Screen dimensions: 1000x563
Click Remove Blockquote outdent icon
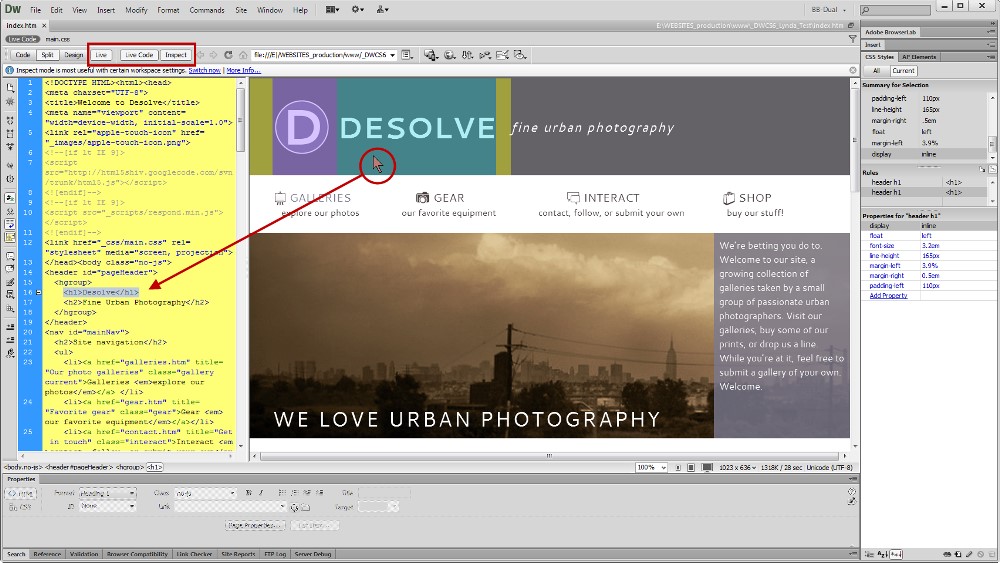[308, 493]
